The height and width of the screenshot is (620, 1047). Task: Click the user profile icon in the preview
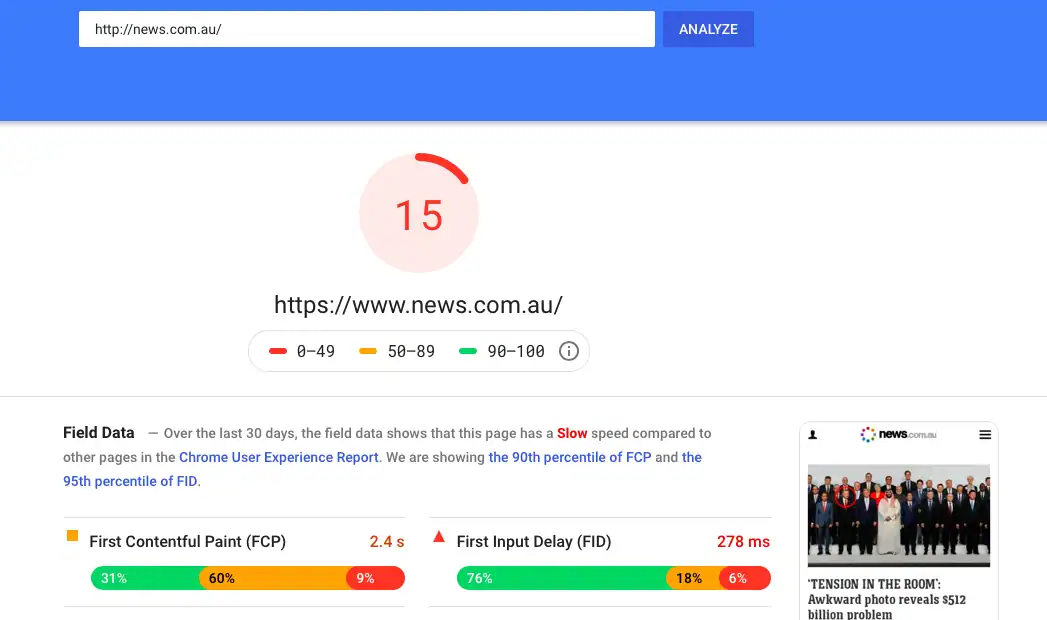(x=813, y=435)
